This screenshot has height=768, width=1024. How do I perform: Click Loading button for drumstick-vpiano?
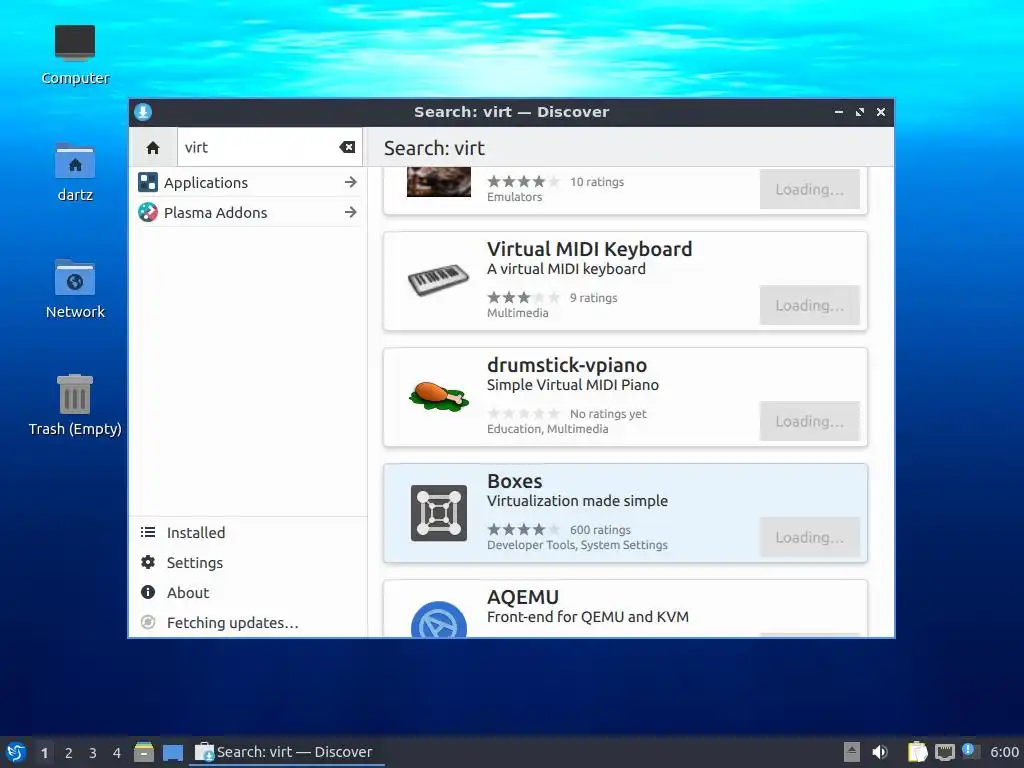coord(809,421)
